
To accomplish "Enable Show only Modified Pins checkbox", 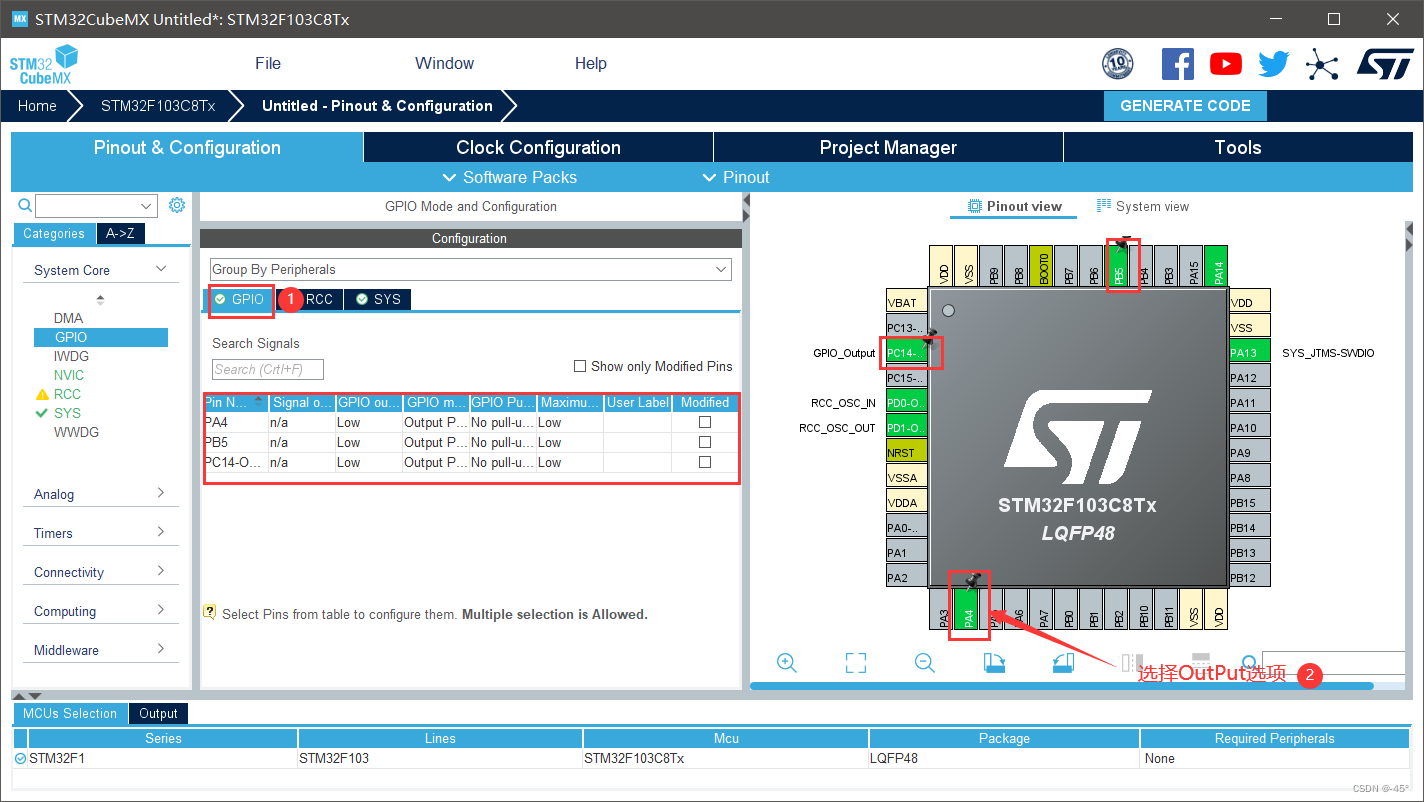I will click(580, 366).
